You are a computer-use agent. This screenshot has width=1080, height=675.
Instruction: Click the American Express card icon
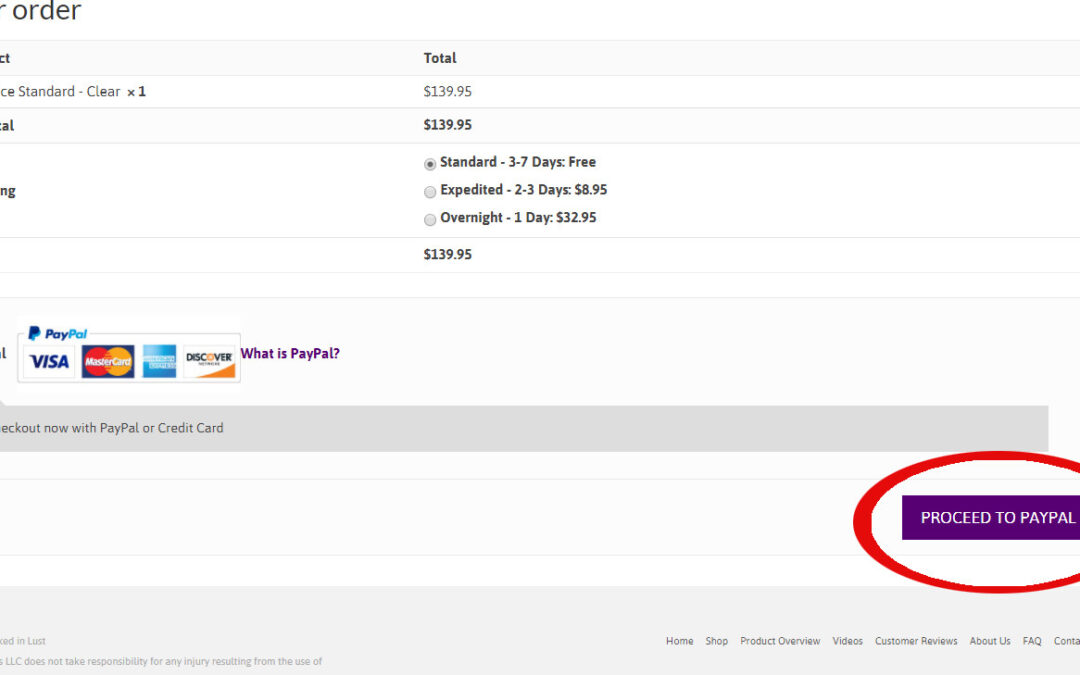[159, 361]
